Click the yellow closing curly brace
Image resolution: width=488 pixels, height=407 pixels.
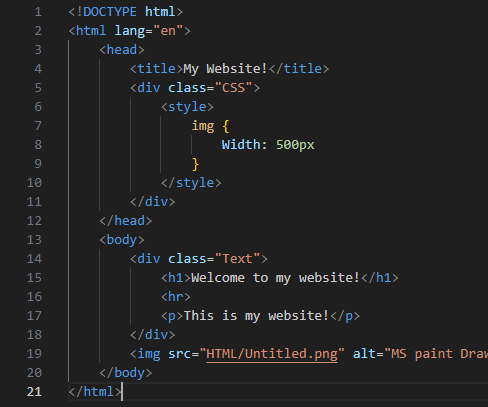(195, 164)
